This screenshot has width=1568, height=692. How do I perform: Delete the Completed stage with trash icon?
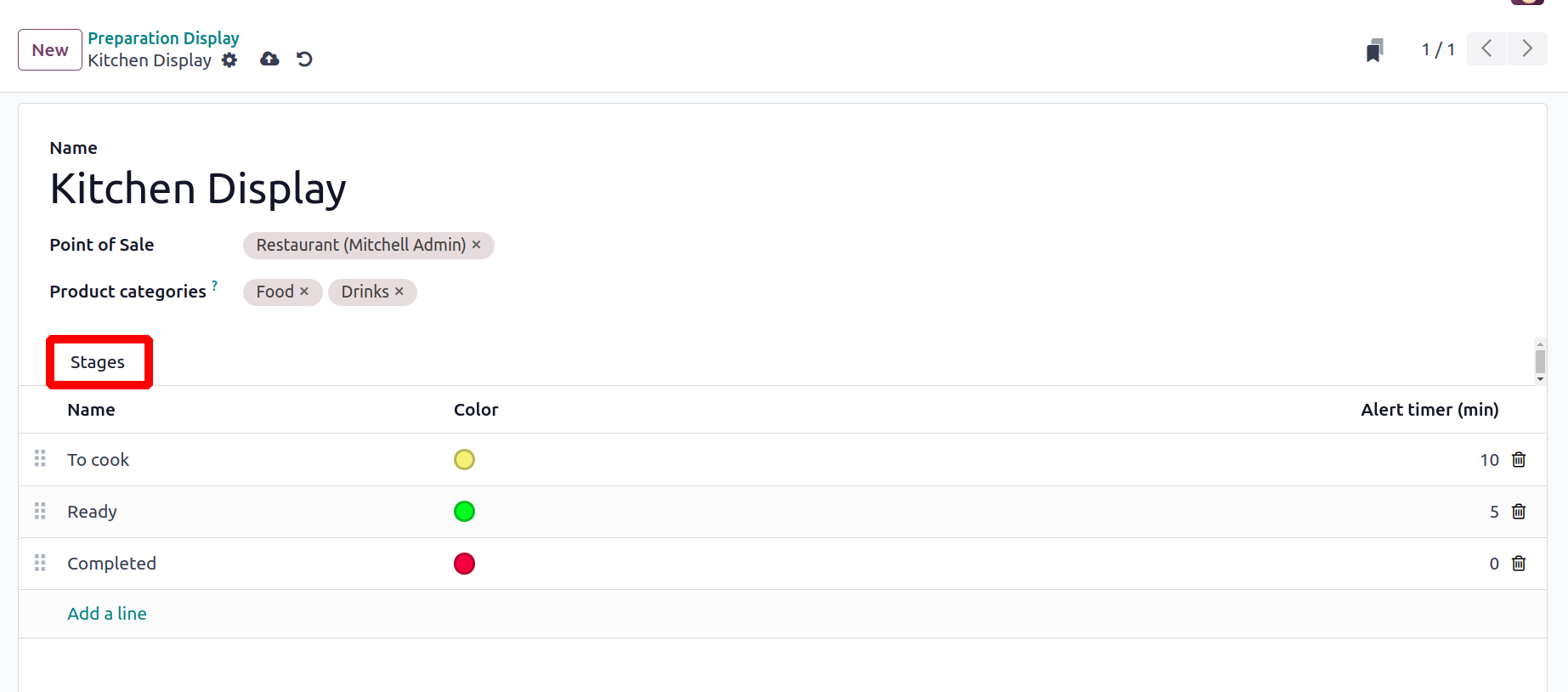pos(1519,564)
